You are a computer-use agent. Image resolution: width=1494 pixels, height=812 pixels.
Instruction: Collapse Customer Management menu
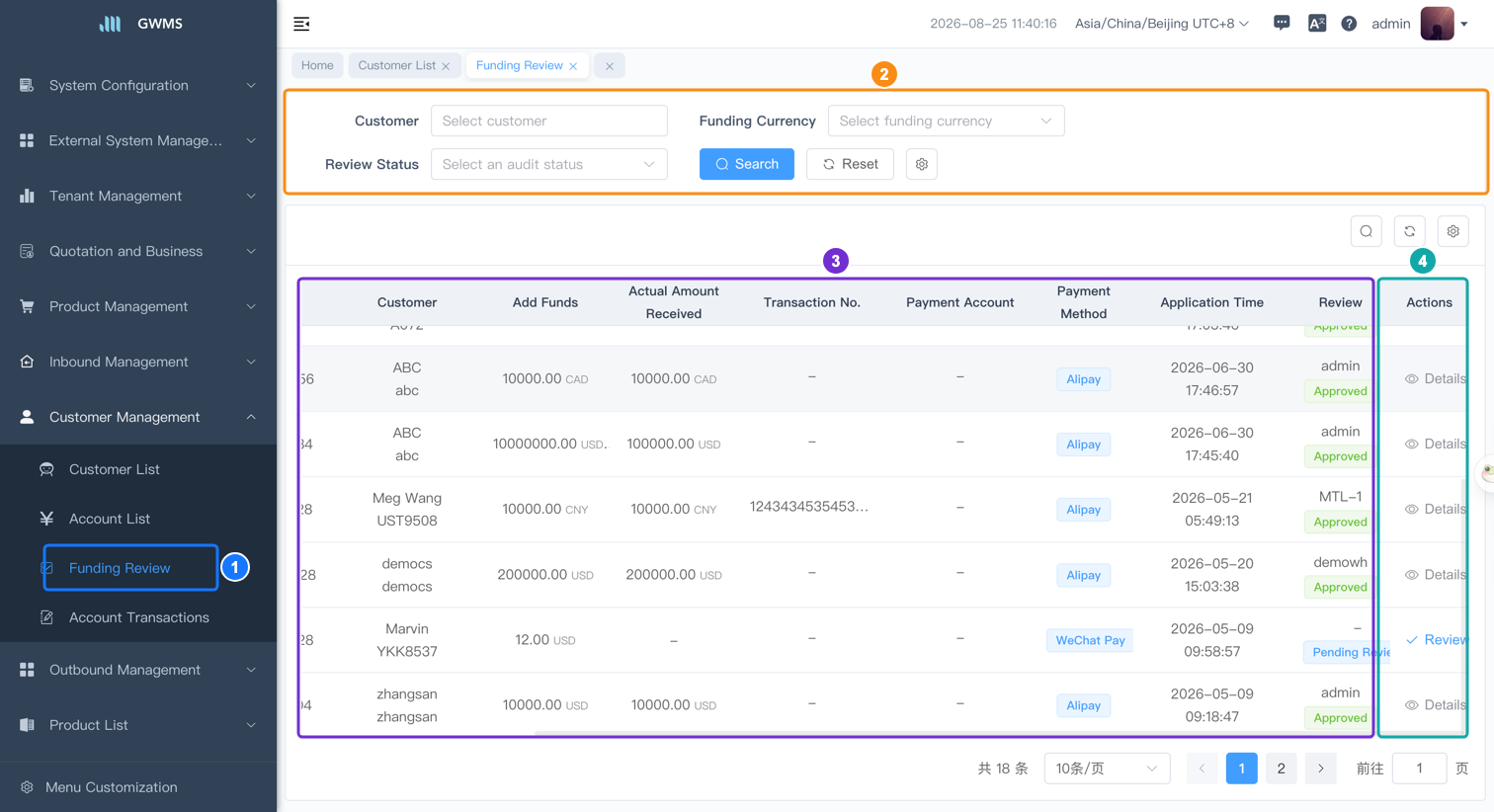(138, 417)
